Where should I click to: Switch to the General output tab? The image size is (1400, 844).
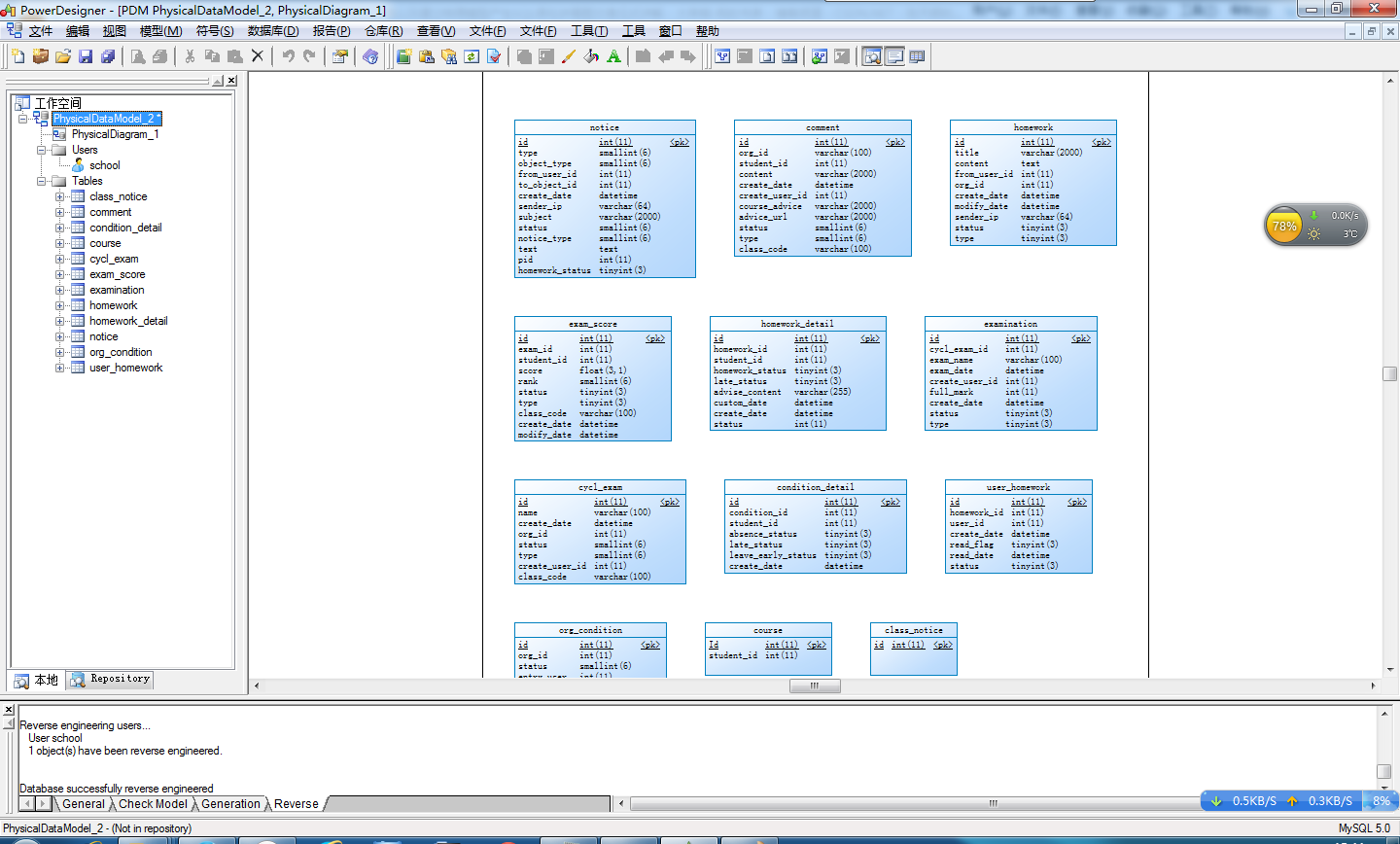[x=84, y=804]
